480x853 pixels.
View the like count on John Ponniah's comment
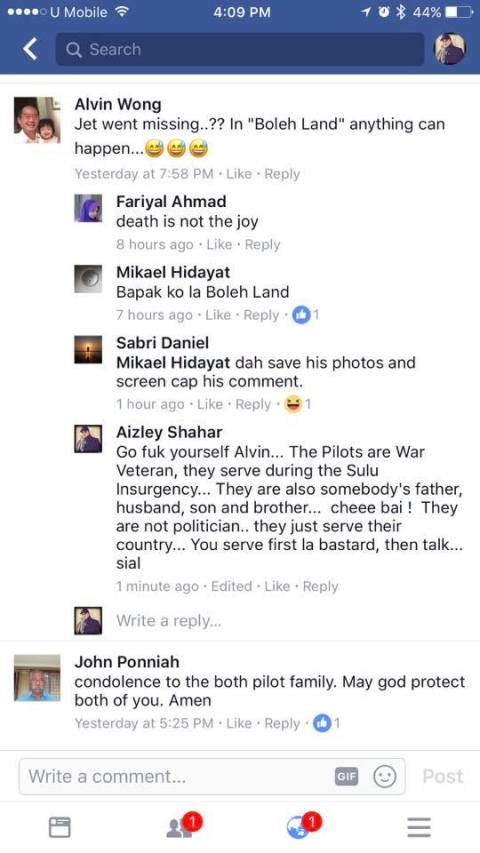click(x=327, y=723)
